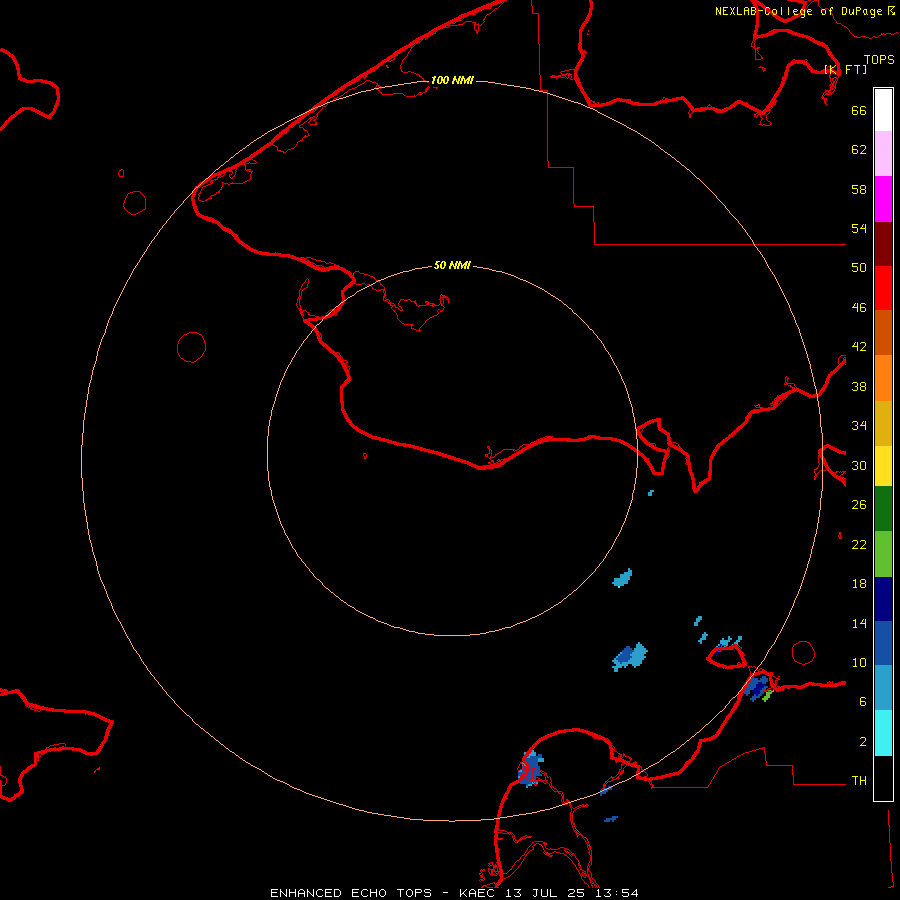Click the light green legend swatch
Screen dimensions: 900x900
(883, 554)
